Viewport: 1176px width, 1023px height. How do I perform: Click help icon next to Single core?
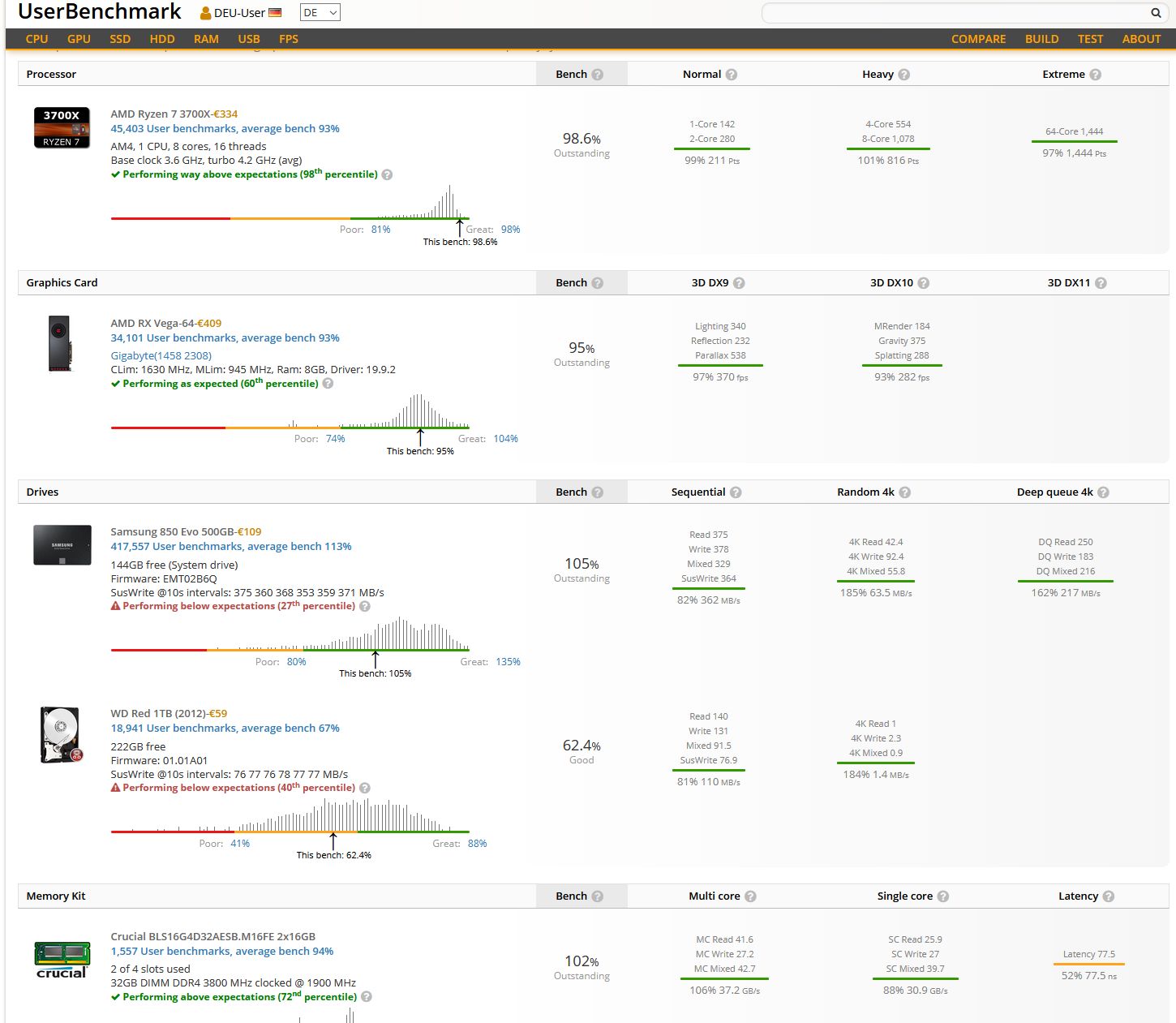click(x=943, y=896)
